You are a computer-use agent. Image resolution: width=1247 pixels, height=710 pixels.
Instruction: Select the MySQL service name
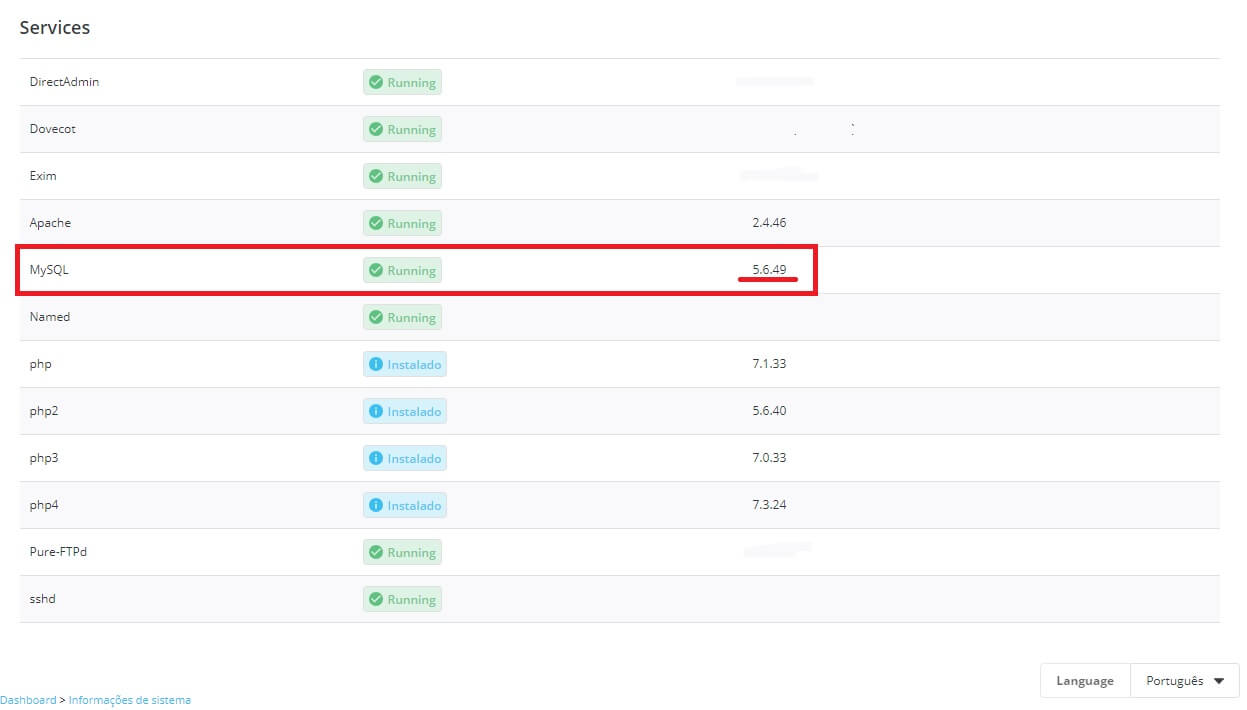(49, 270)
